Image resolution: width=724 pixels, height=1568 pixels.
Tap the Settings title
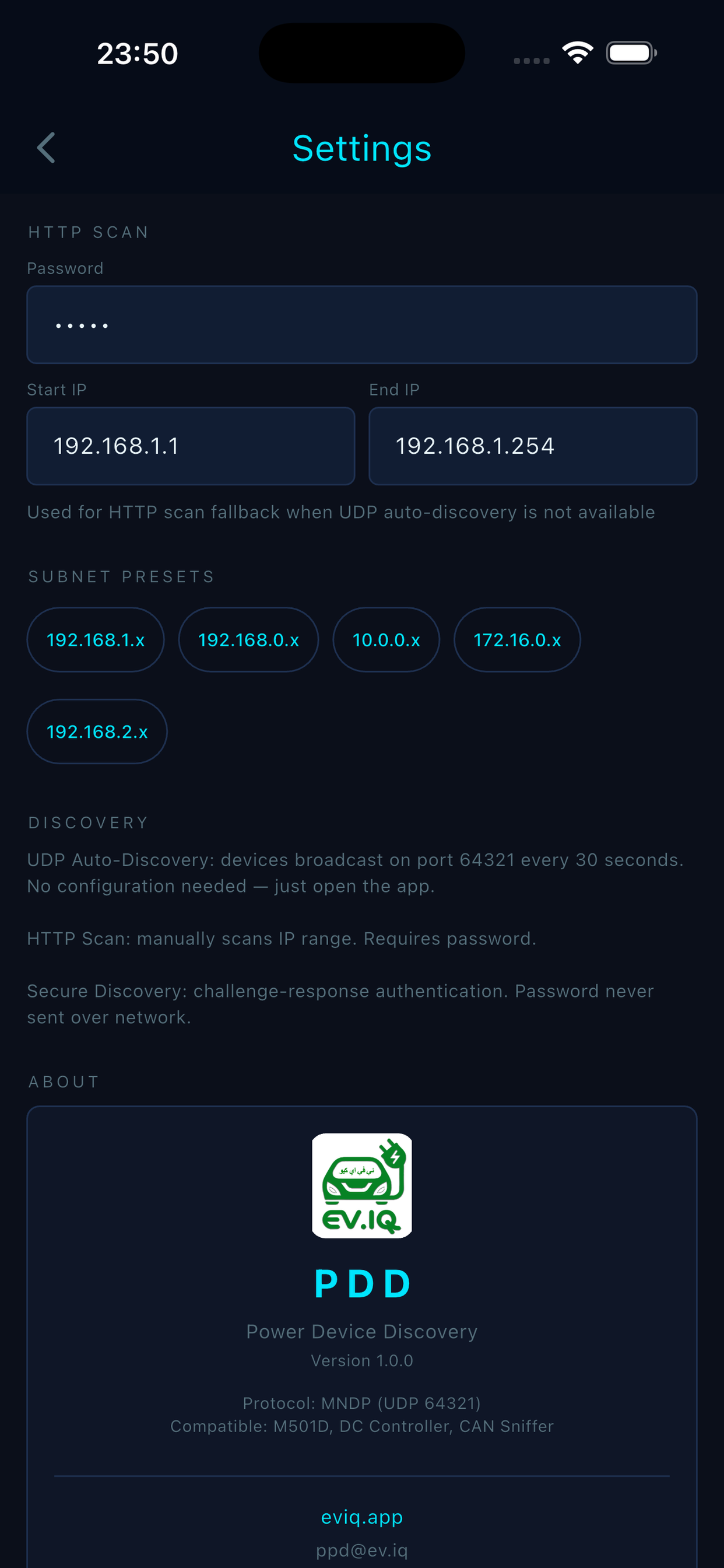point(362,148)
